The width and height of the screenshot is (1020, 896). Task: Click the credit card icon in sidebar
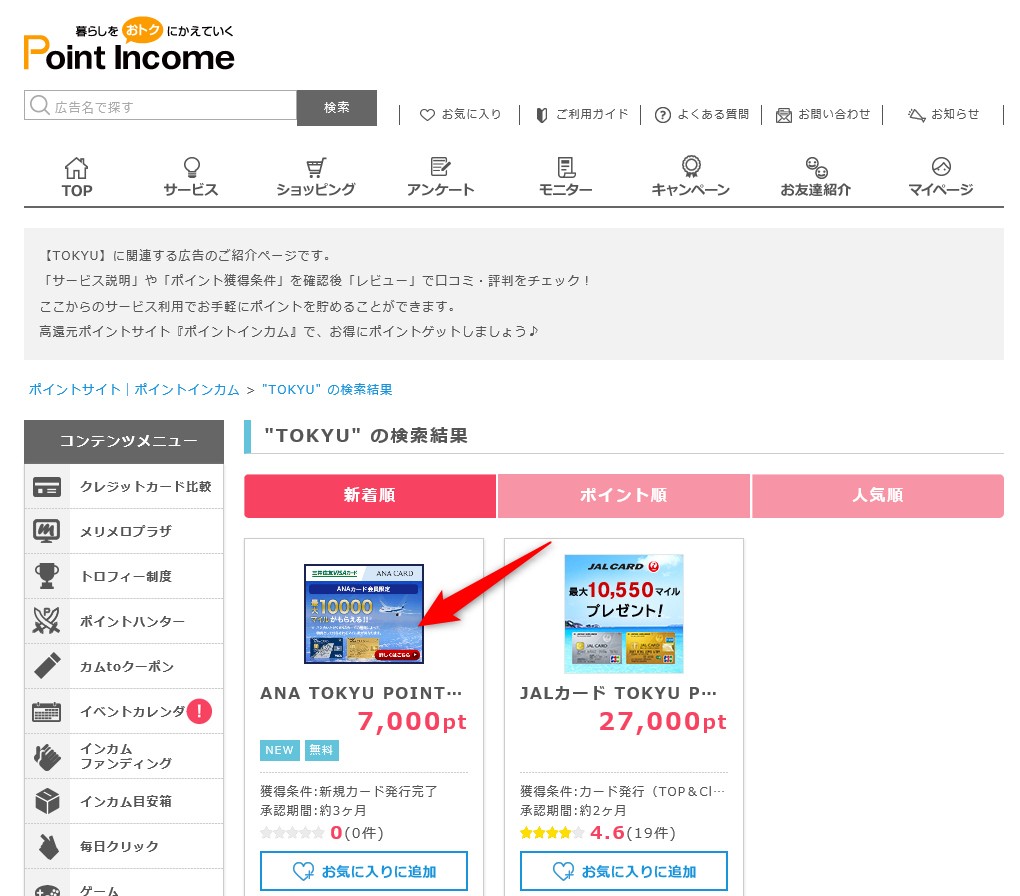[47, 487]
